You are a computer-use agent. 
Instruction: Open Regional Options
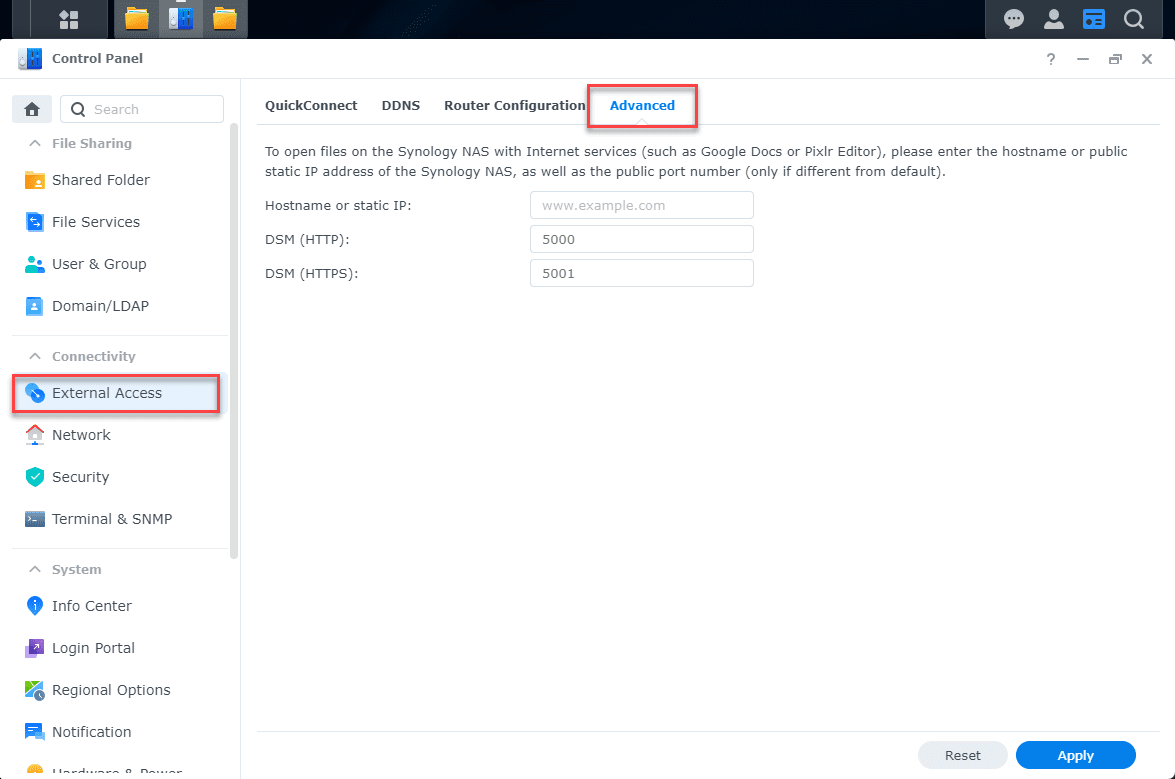click(120, 690)
